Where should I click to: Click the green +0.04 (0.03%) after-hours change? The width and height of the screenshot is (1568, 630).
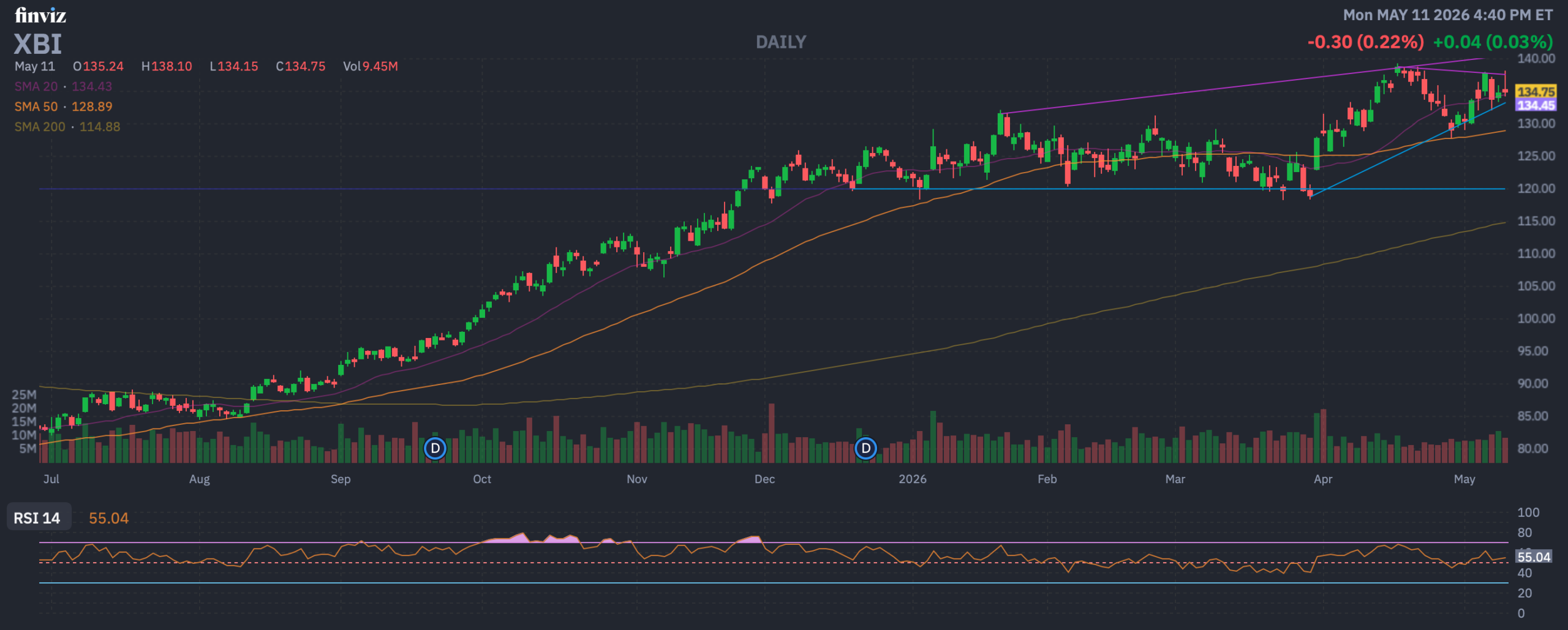tap(1493, 42)
